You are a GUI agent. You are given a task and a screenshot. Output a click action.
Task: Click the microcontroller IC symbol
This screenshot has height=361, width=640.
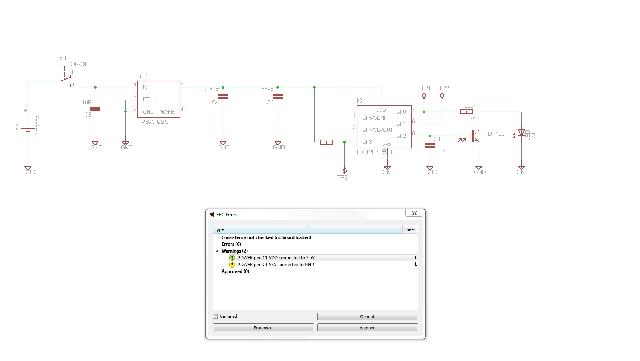pyautogui.click(x=384, y=126)
